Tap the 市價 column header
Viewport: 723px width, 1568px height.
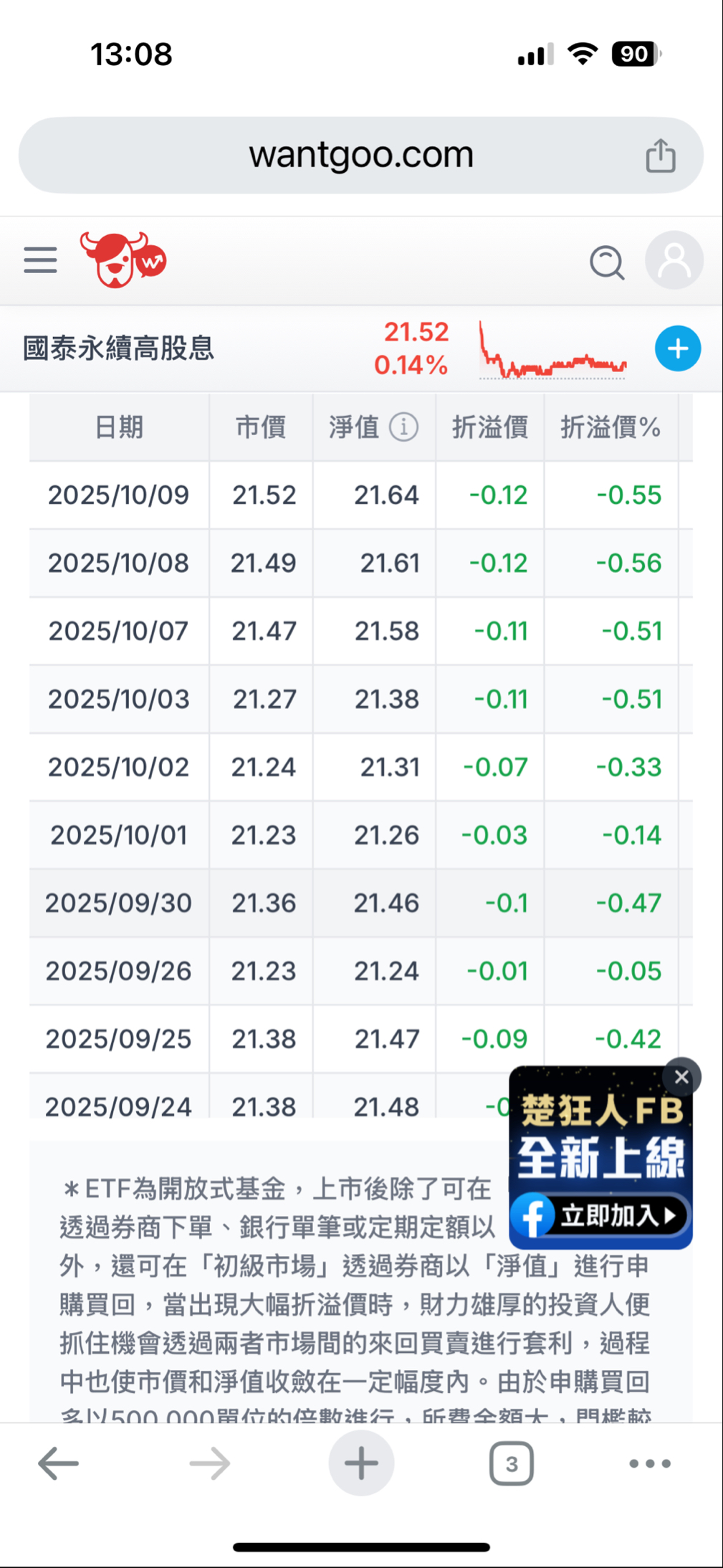click(x=261, y=427)
